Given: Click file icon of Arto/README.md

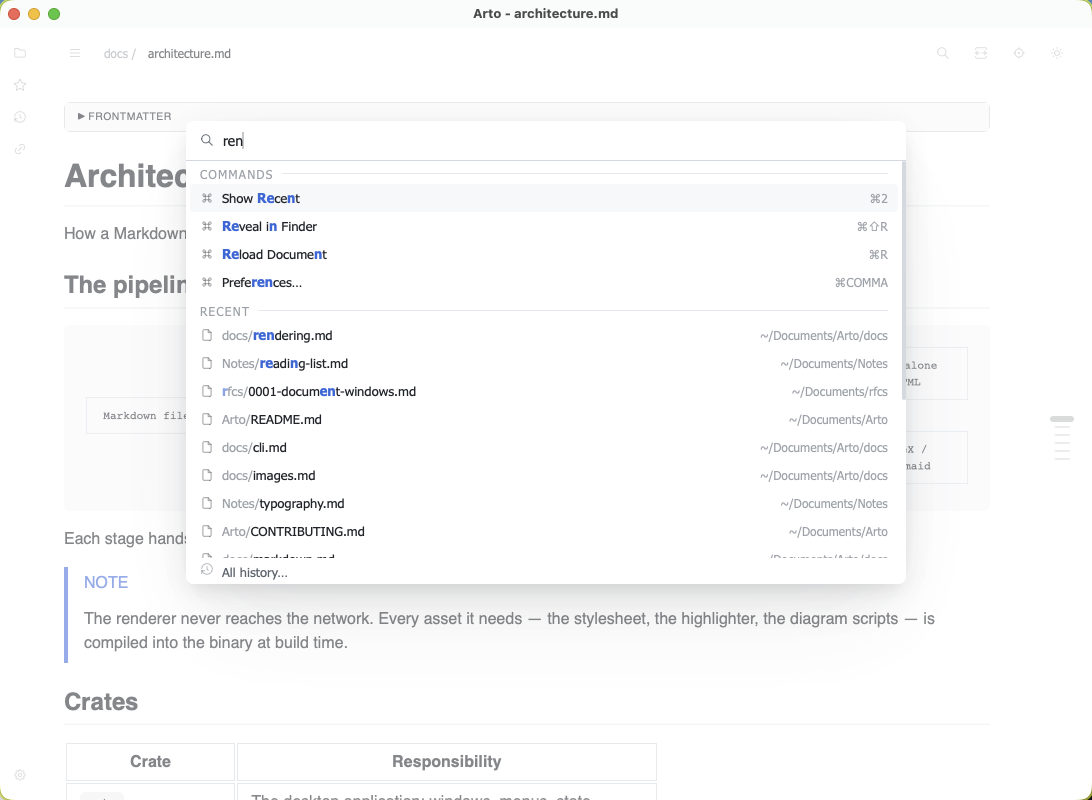Looking at the screenshot, I should [x=207, y=418].
